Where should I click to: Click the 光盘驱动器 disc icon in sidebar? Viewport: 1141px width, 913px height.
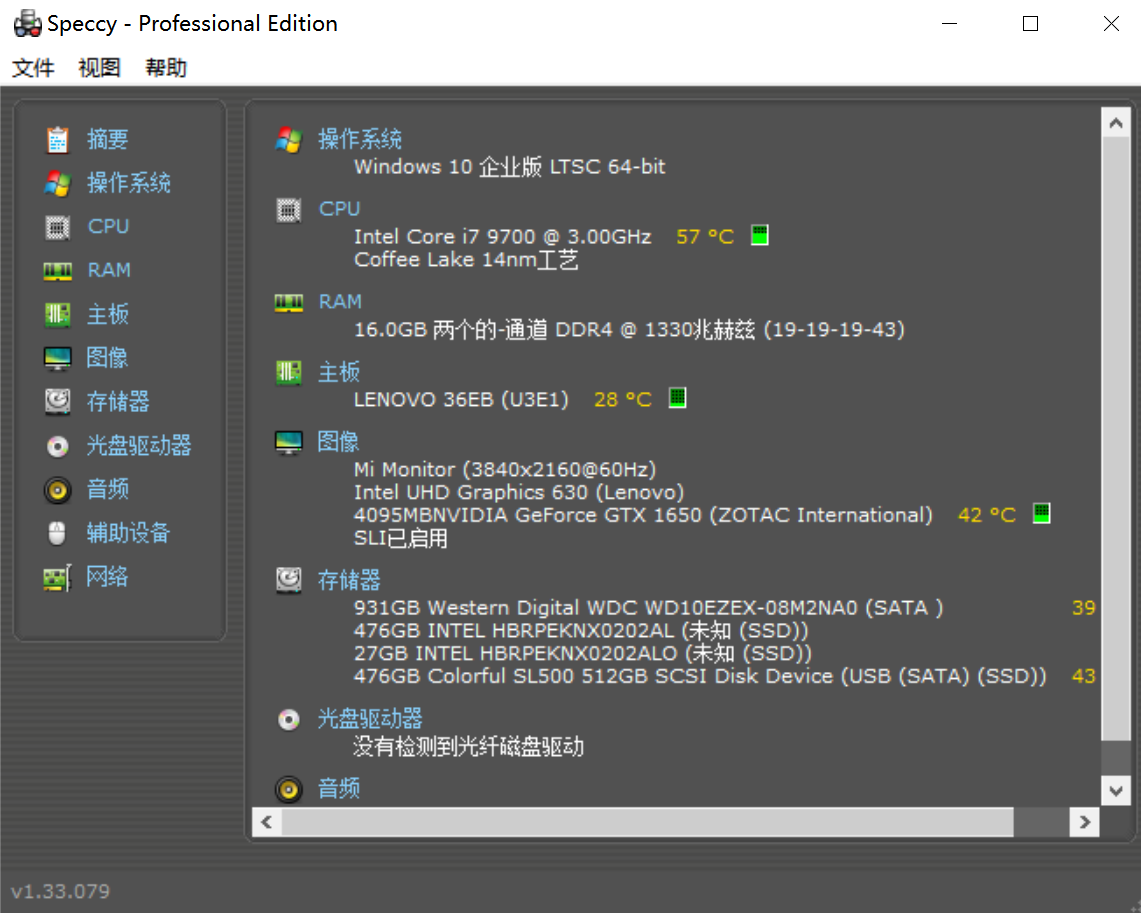(x=57, y=446)
